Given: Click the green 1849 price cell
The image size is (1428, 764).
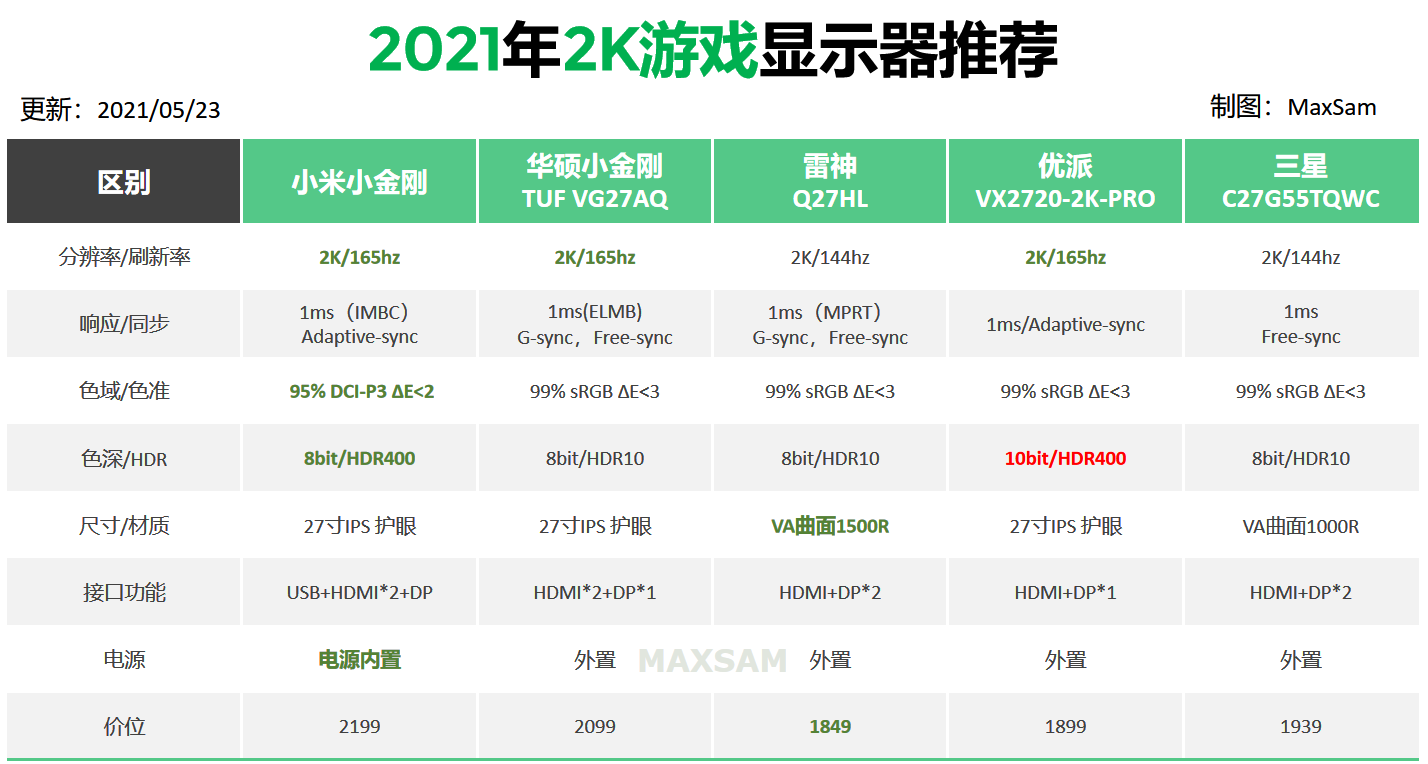Looking at the screenshot, I should [830, 726].
